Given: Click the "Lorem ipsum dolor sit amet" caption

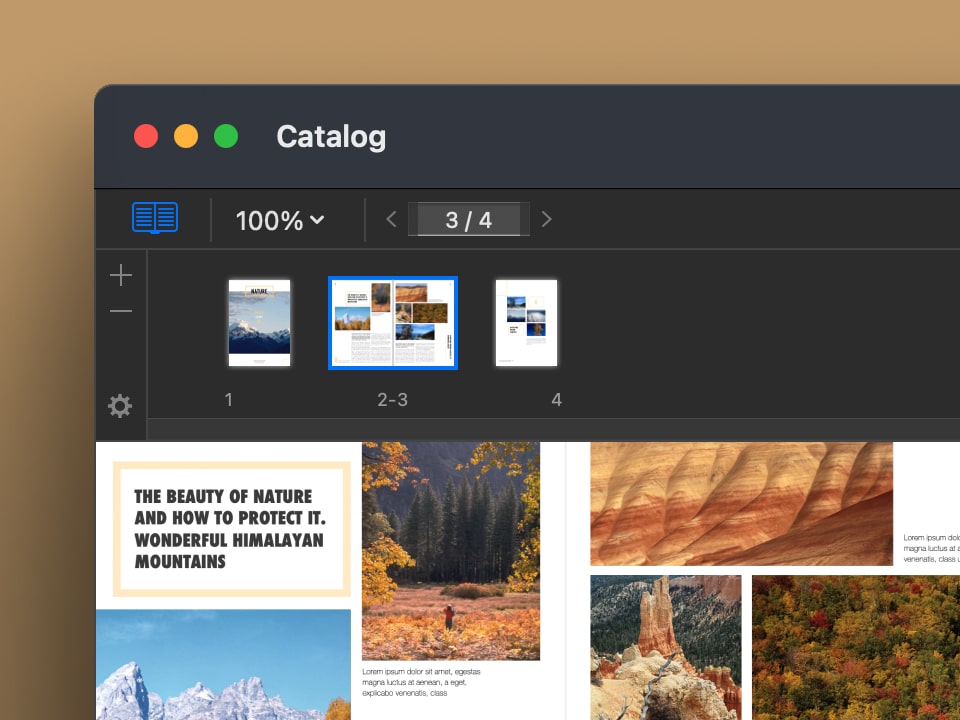Looking at the screenshot, I should pos(421,682).
